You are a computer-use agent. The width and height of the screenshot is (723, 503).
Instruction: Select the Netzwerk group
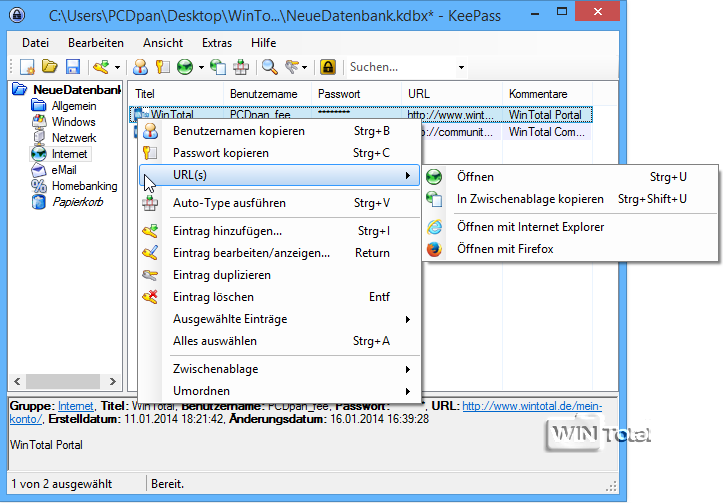[74, 138]
